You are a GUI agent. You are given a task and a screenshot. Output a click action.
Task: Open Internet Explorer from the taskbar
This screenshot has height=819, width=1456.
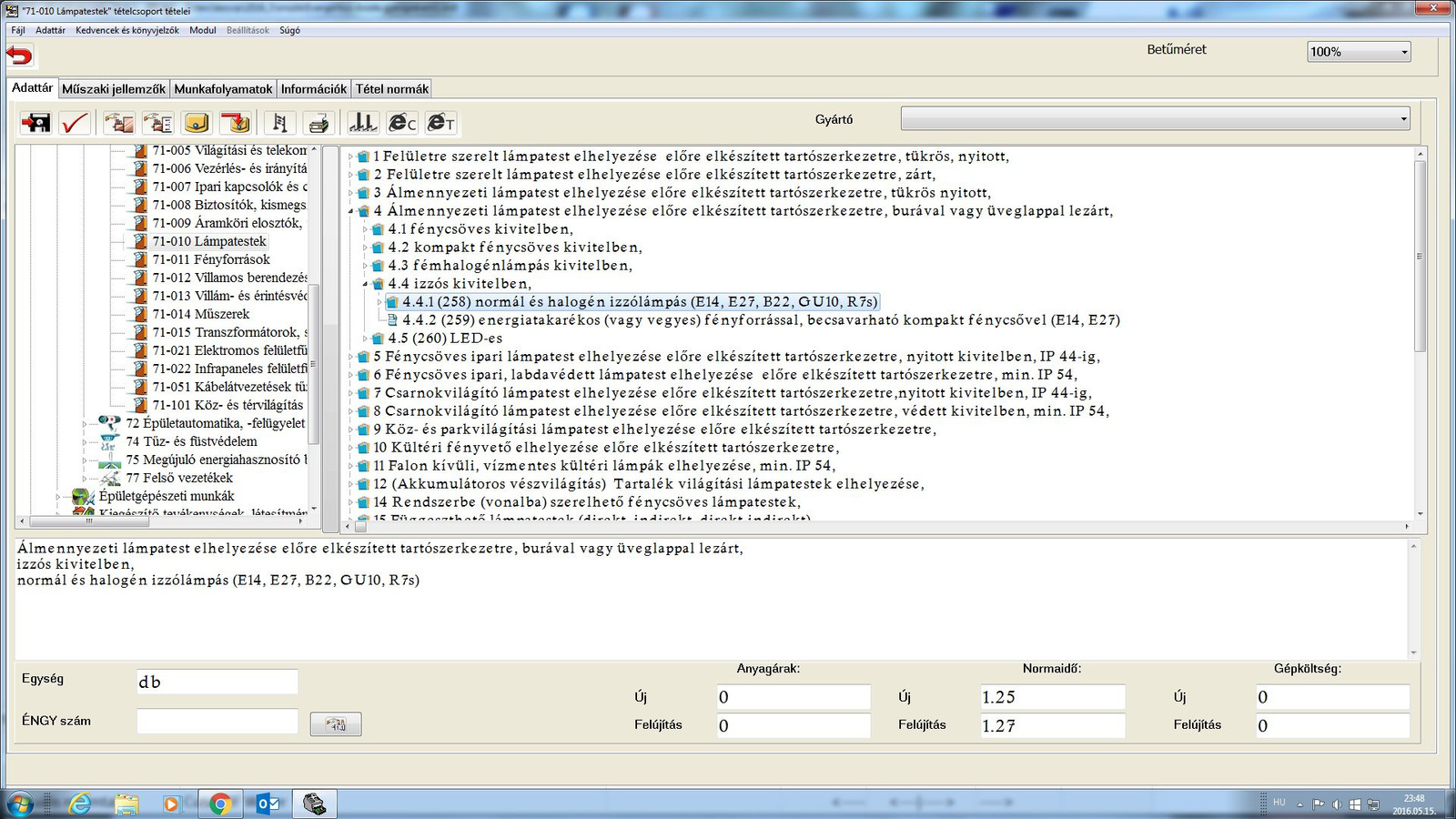pos(80,804)
